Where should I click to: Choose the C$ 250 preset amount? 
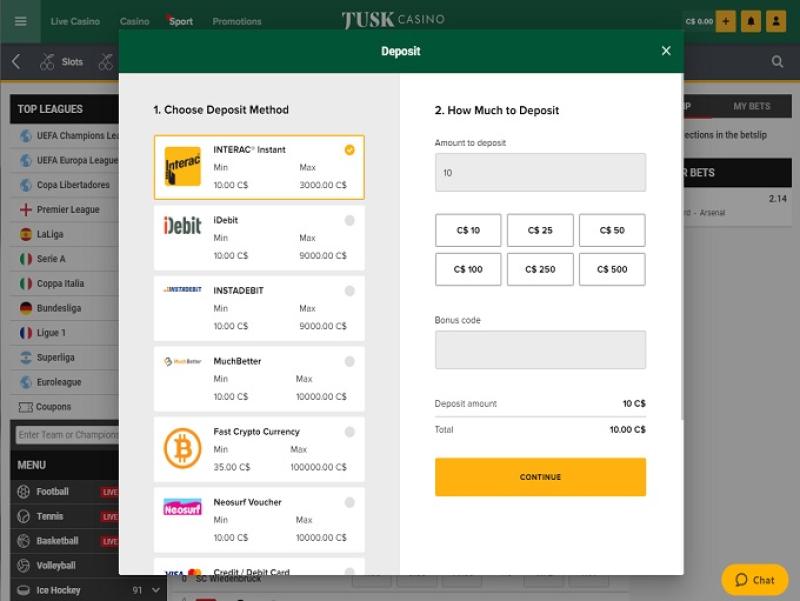(x=540, y=269)
